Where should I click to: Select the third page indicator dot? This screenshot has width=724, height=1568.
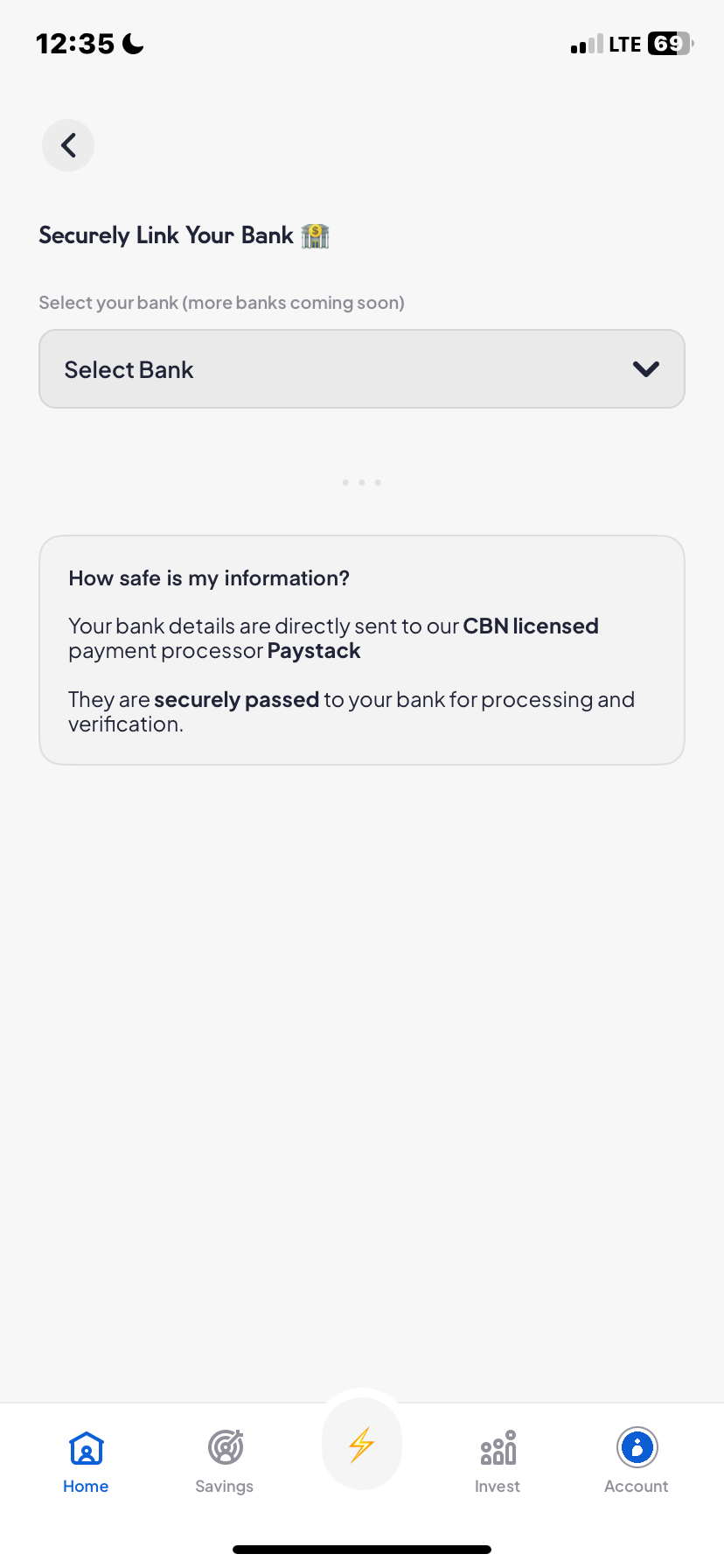click(x=378, y=481)
